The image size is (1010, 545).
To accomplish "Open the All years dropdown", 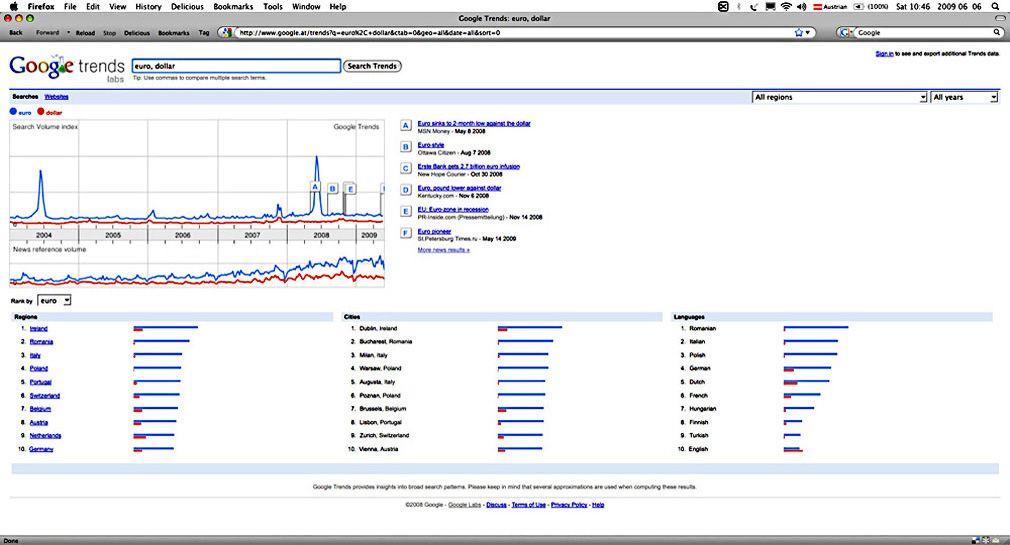I will [965, 97].
